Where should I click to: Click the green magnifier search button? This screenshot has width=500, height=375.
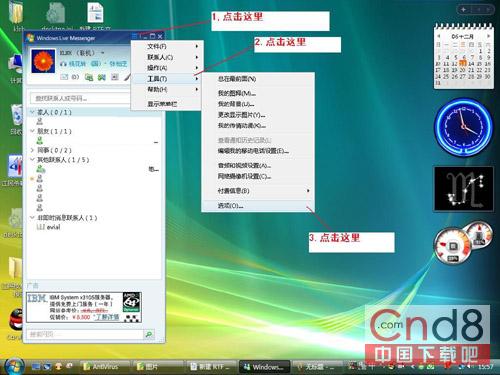point(149,334)
